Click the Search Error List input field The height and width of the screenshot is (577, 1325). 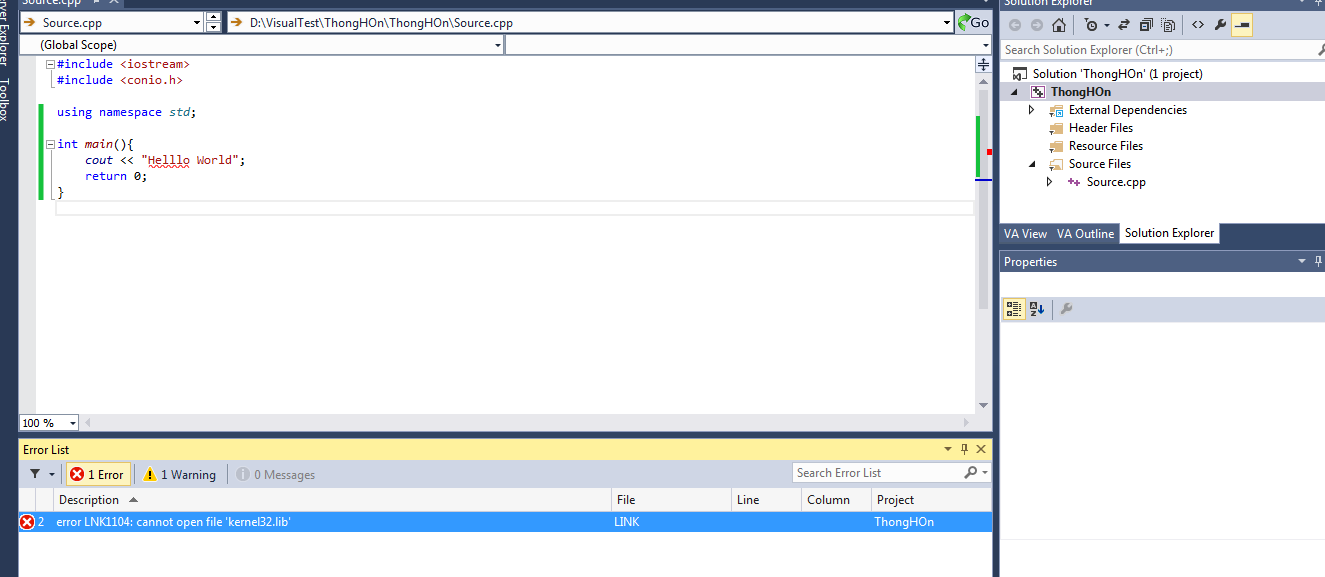coord(878,473)
